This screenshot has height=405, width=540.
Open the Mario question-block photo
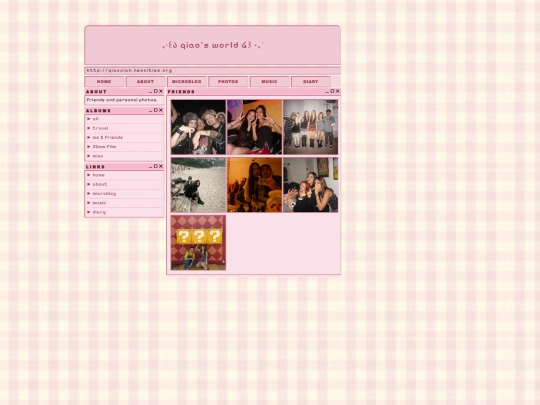[x=198, y=243]
